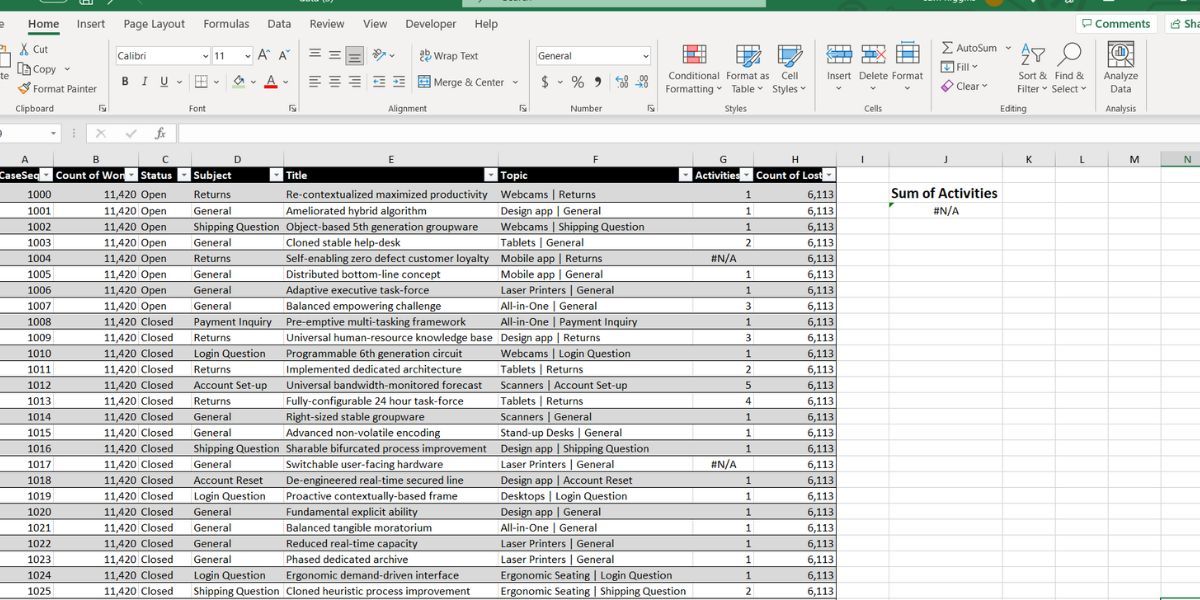Apply Percent Style format

pyautogui.click(x=578, y=82)
